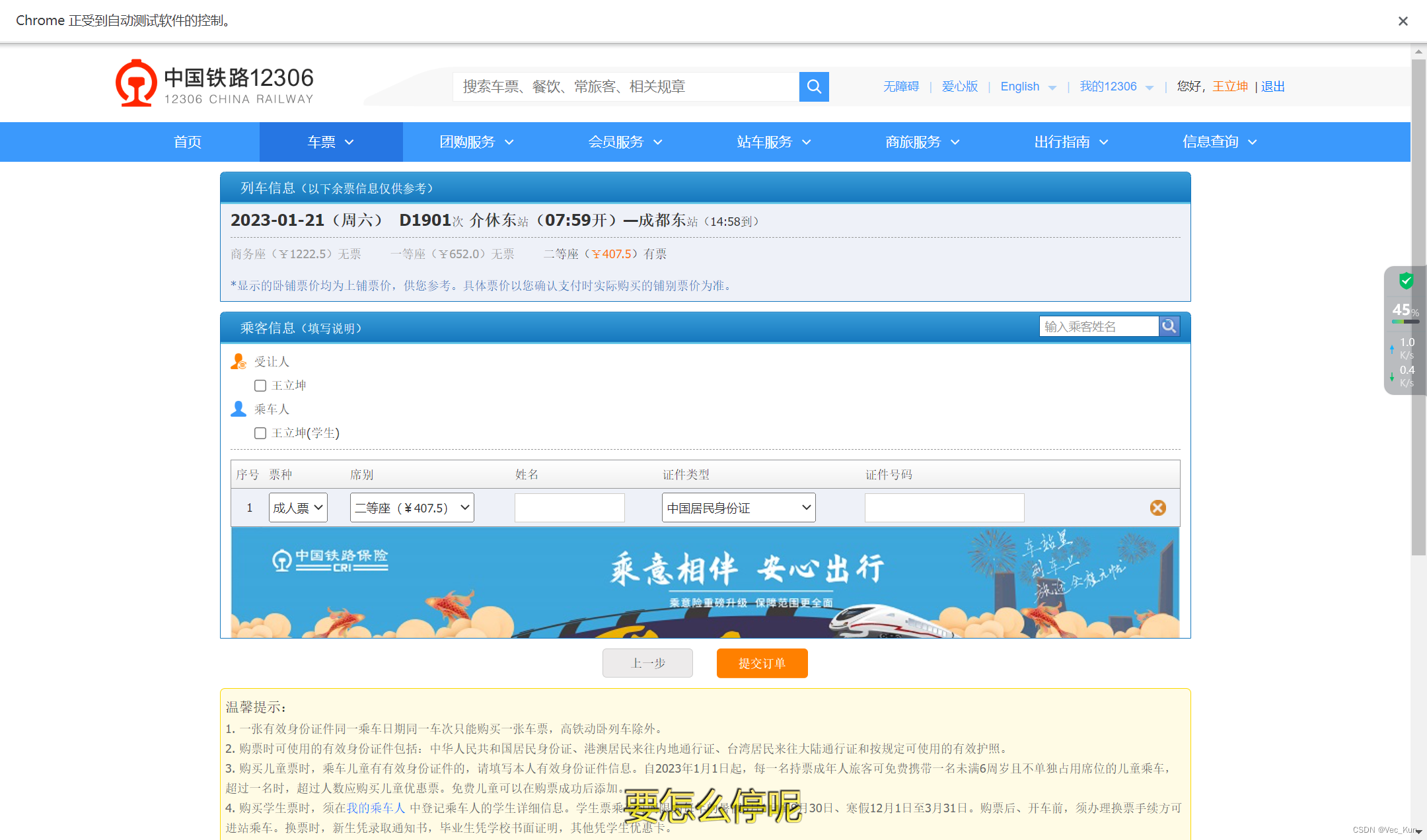Check the 王立坤(学生) passenger checkbox
Screen dimensions: 1427x840
(260, 433)
